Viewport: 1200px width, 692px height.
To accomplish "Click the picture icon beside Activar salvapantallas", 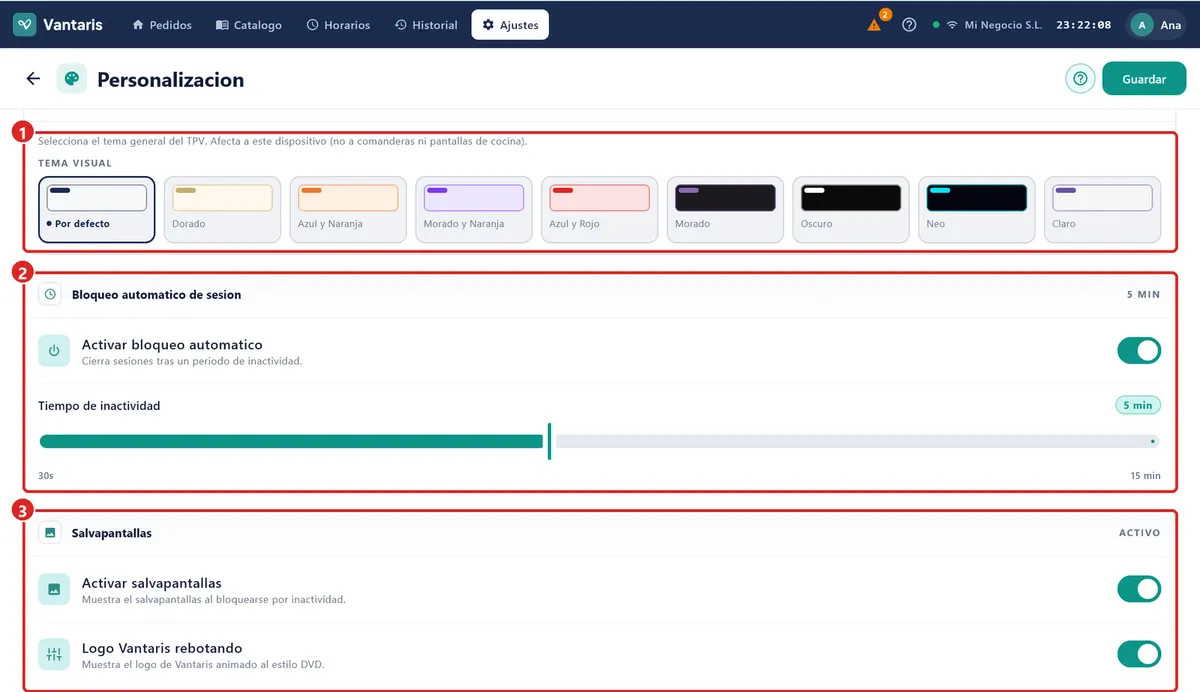I will pyautogui.click(x=54, y=589).
